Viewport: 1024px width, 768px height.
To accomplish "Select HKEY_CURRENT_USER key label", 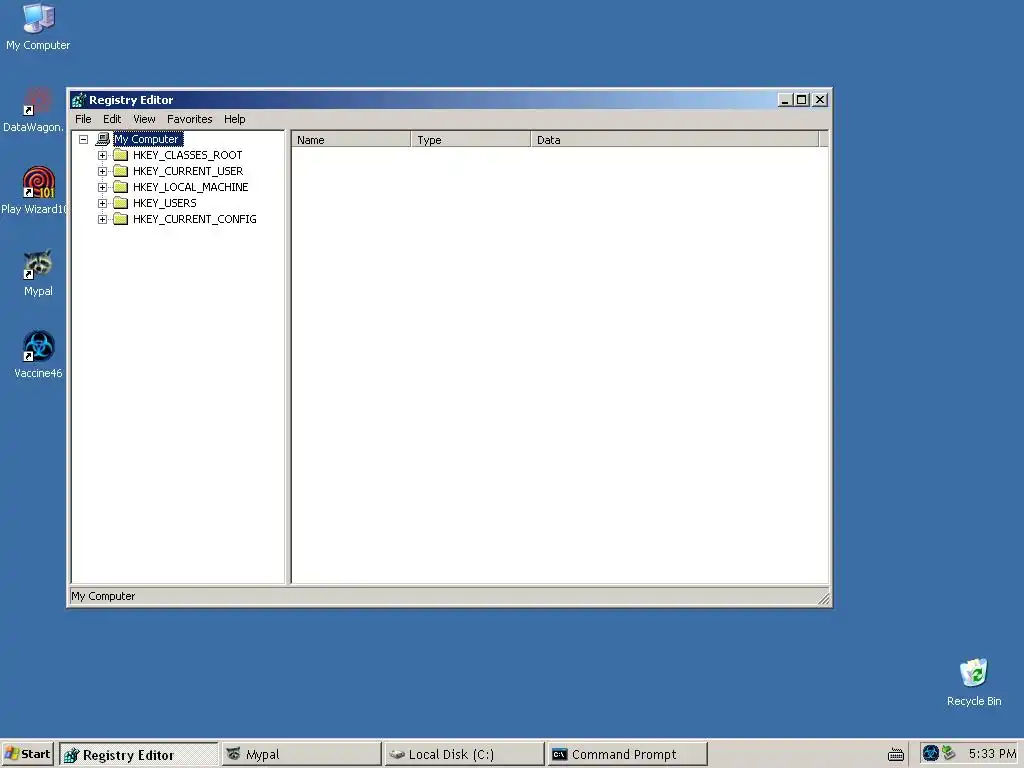I will pyautogui.click(x=188, y=171).
